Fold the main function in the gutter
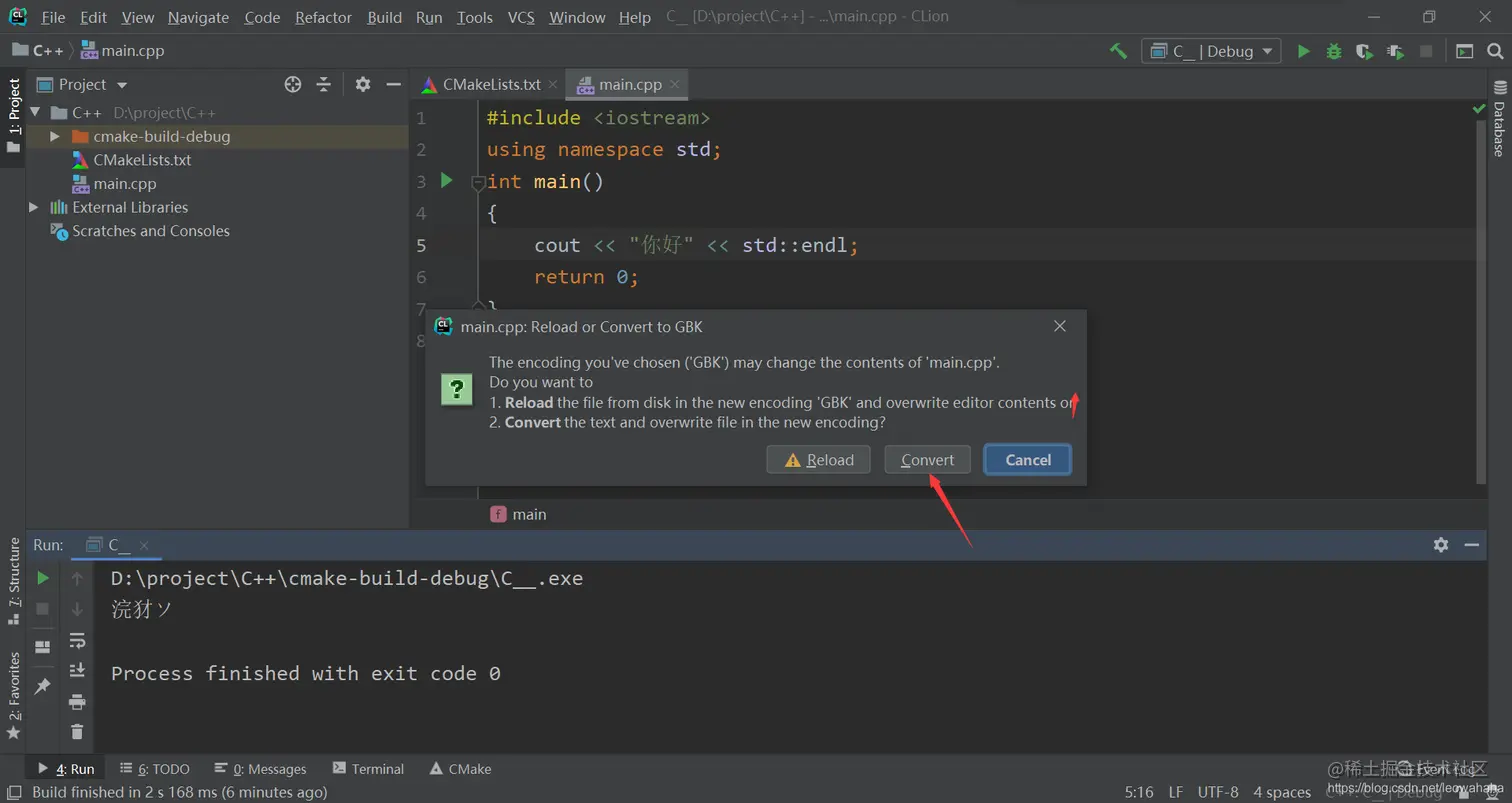The image size is (1512, 803). (478, 183)
